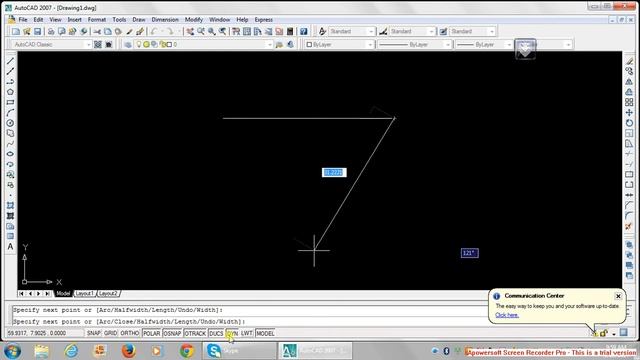
Task: Open the Draw menu
Action: [x=139, y=20]
